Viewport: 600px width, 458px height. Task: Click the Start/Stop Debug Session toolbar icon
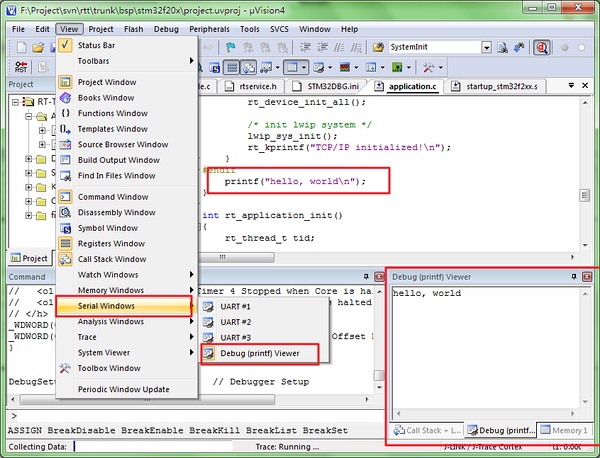point(543,47)
